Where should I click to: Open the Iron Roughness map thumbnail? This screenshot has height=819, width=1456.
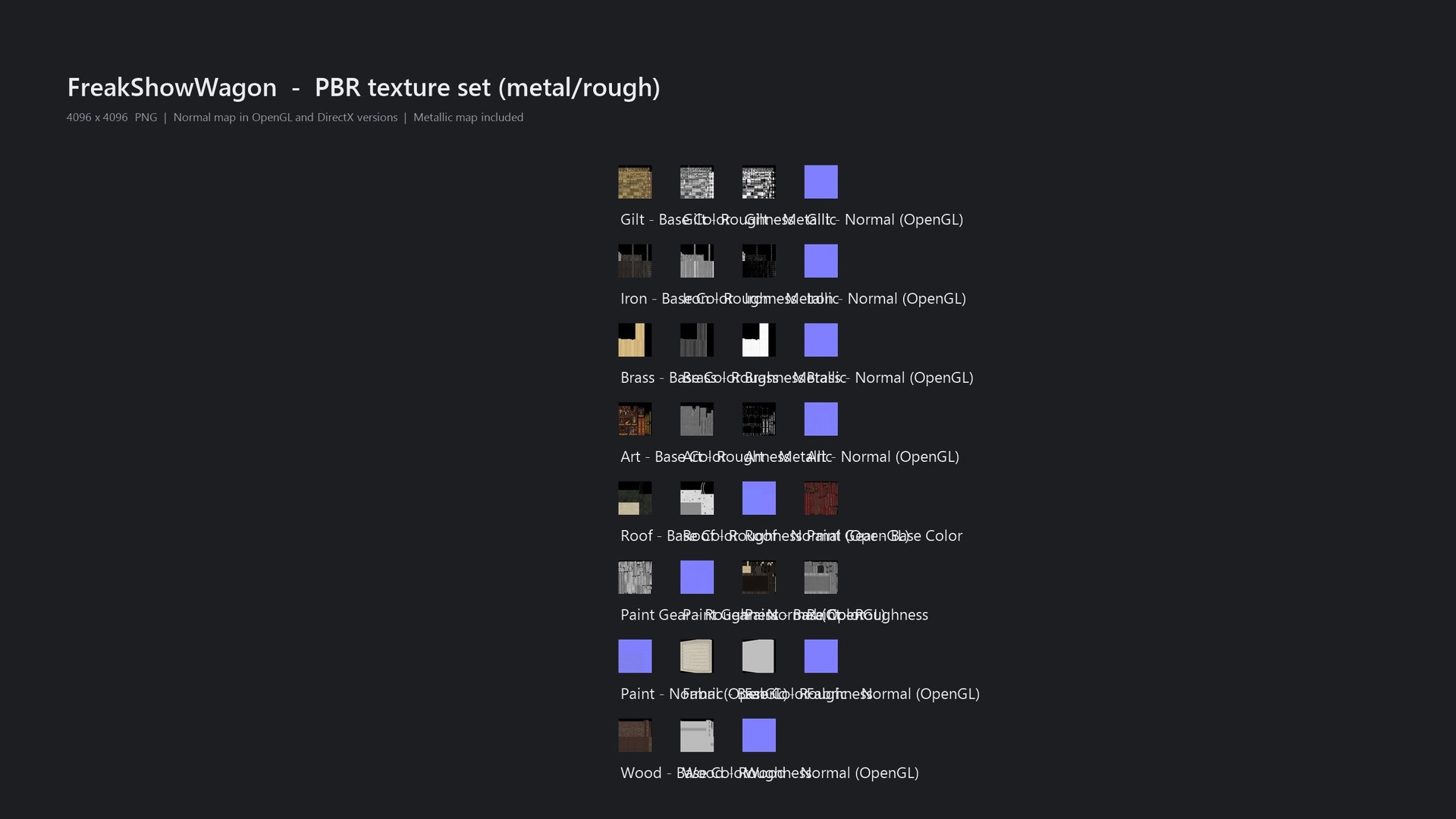tap(697, 261)
